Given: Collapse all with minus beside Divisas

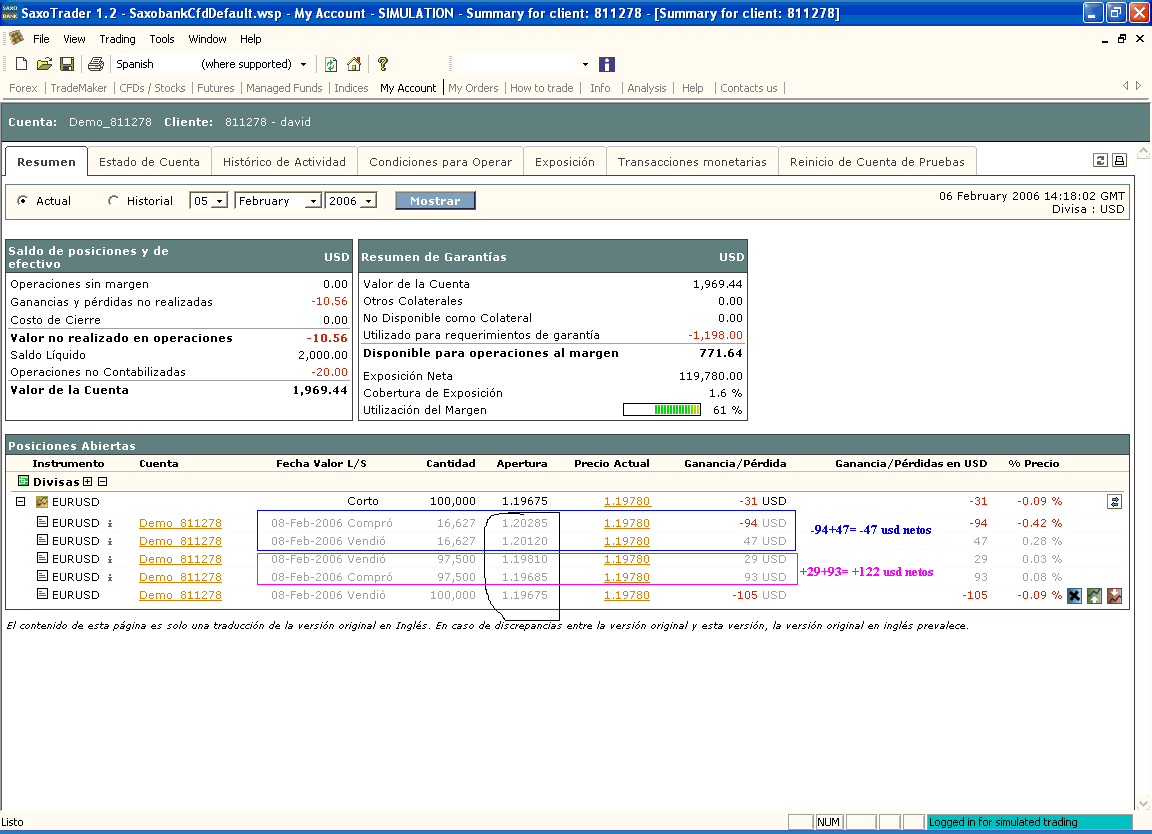Looking at the screenshot, I should [103, 482].
